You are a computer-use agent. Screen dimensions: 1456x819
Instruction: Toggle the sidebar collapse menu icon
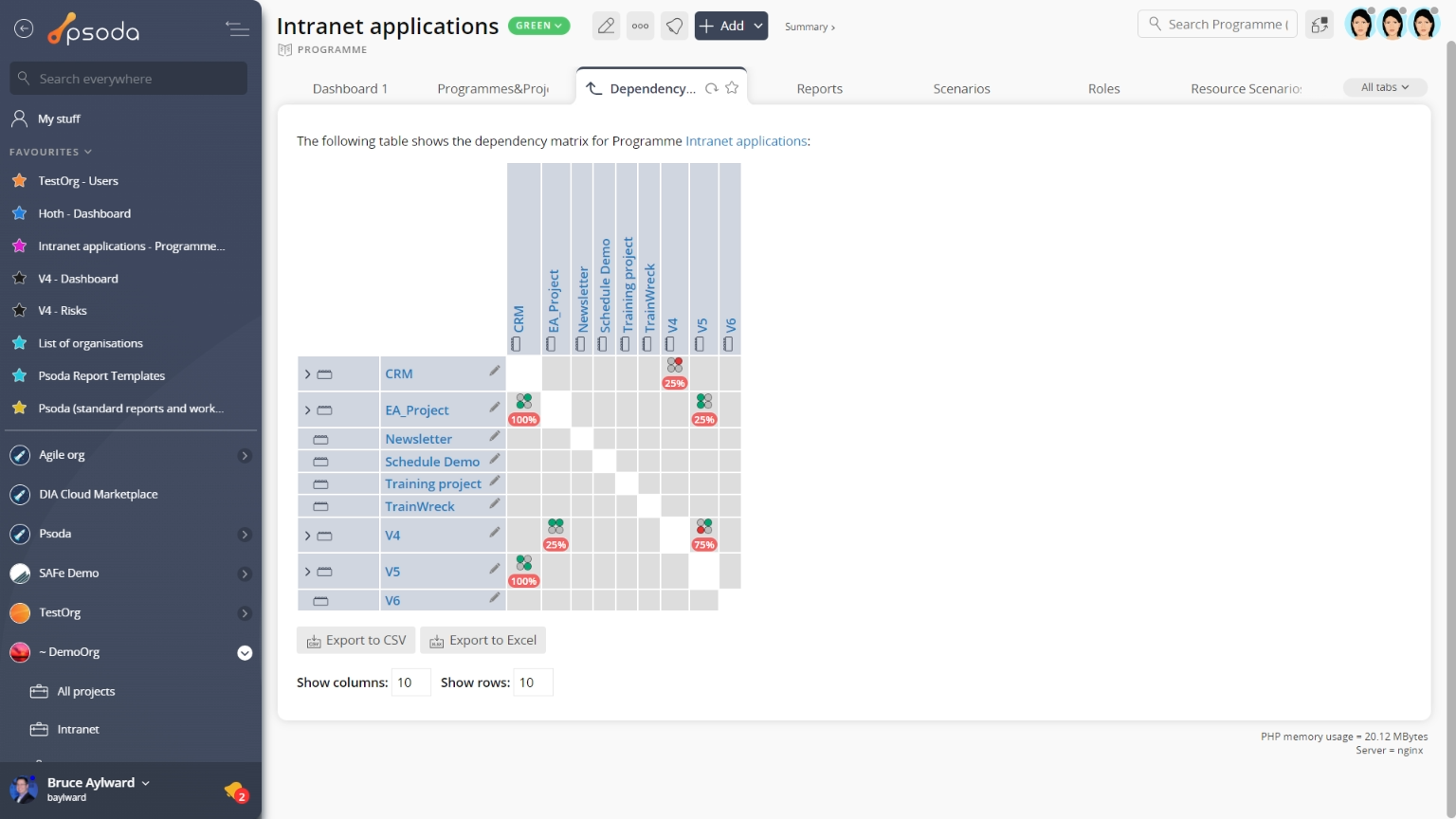click(237, 29)
